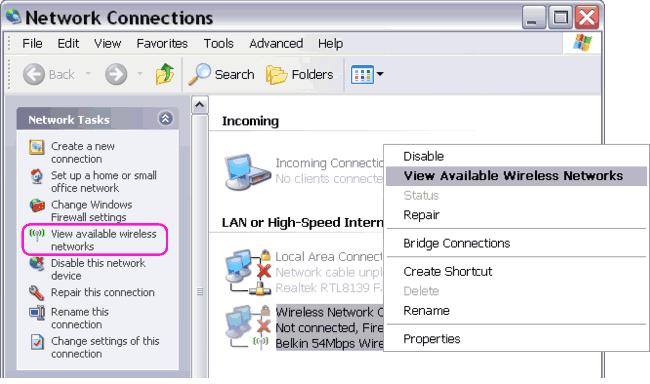The image size is (650, 384).
Task: Choose Bridge Connections in the context menu
Action: click(x=516, y=243)
